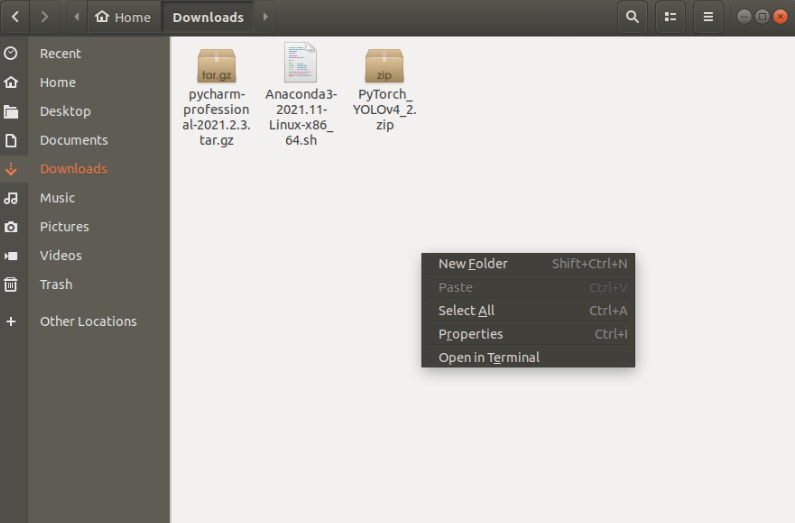
Task: Click the small right path-bar scroll arrow
Action: pos(265,17)
